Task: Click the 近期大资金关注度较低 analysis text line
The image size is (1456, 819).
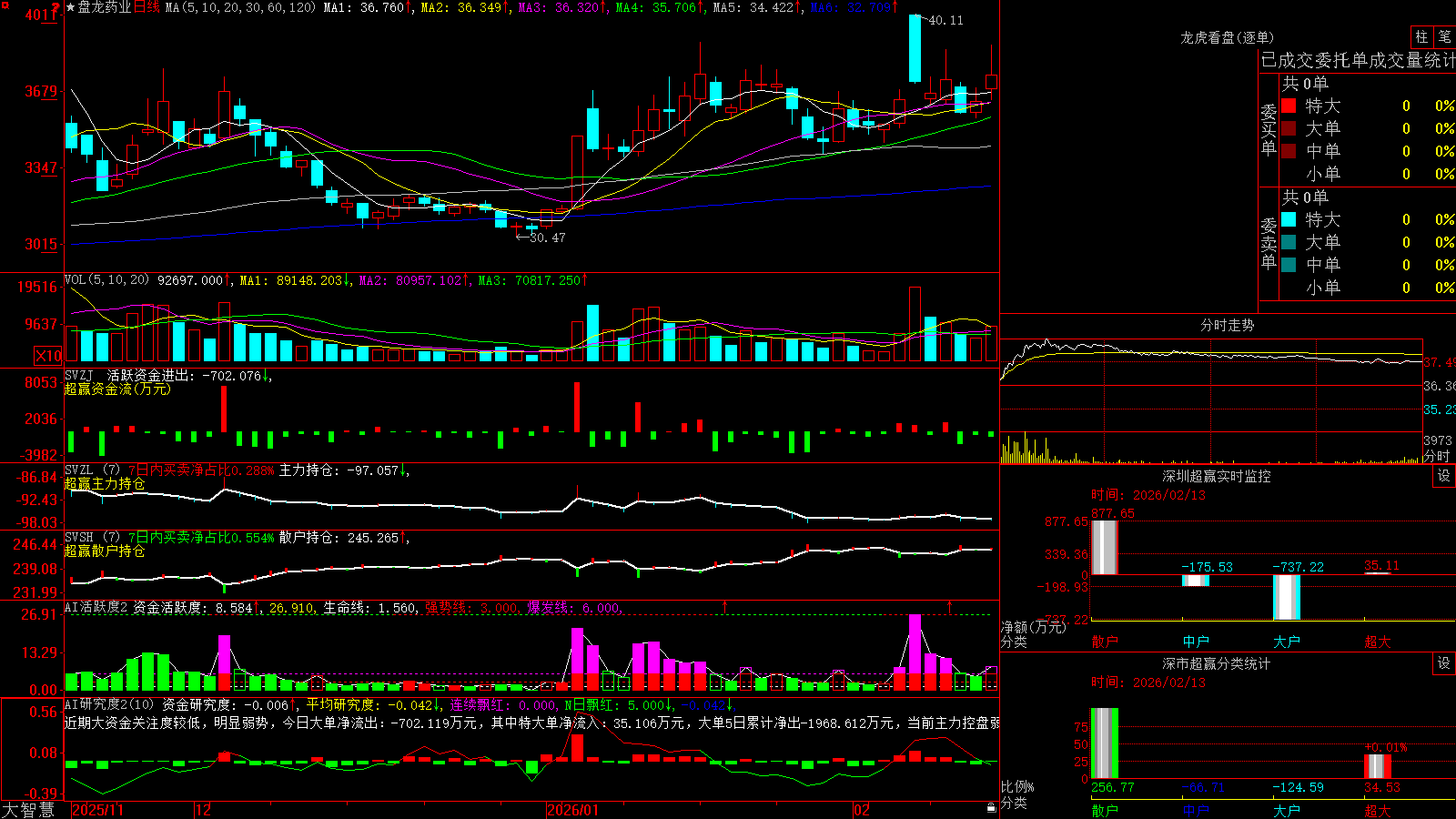Action: (532, 723)
